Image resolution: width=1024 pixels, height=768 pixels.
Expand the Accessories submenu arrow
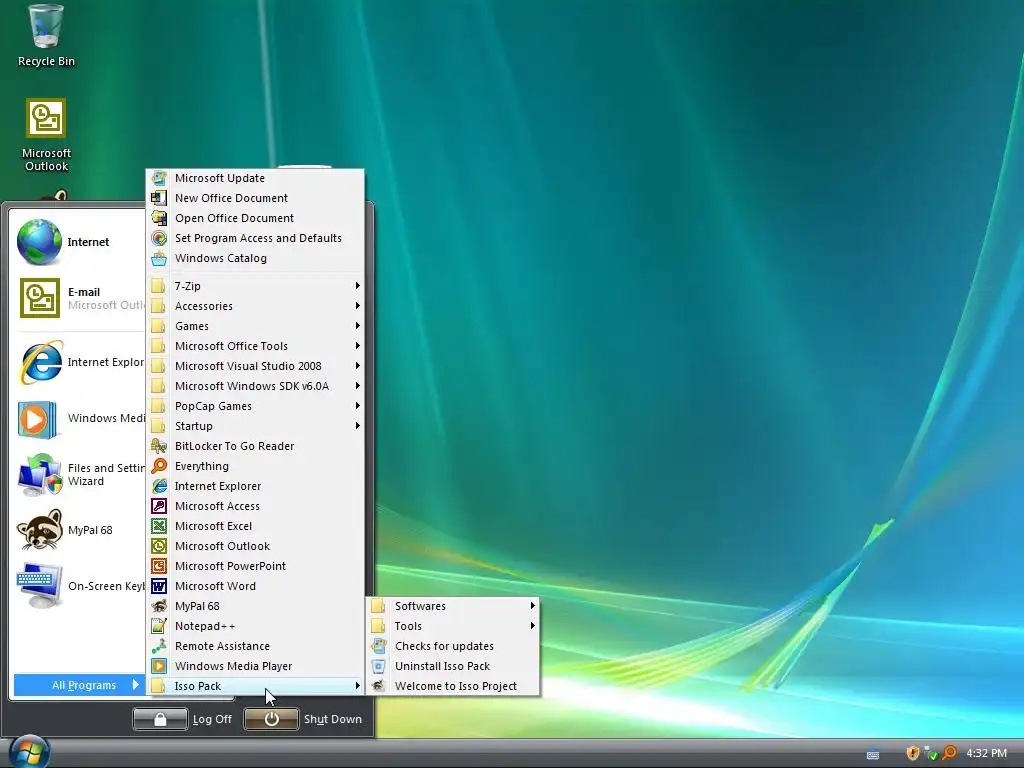(357, 306)
